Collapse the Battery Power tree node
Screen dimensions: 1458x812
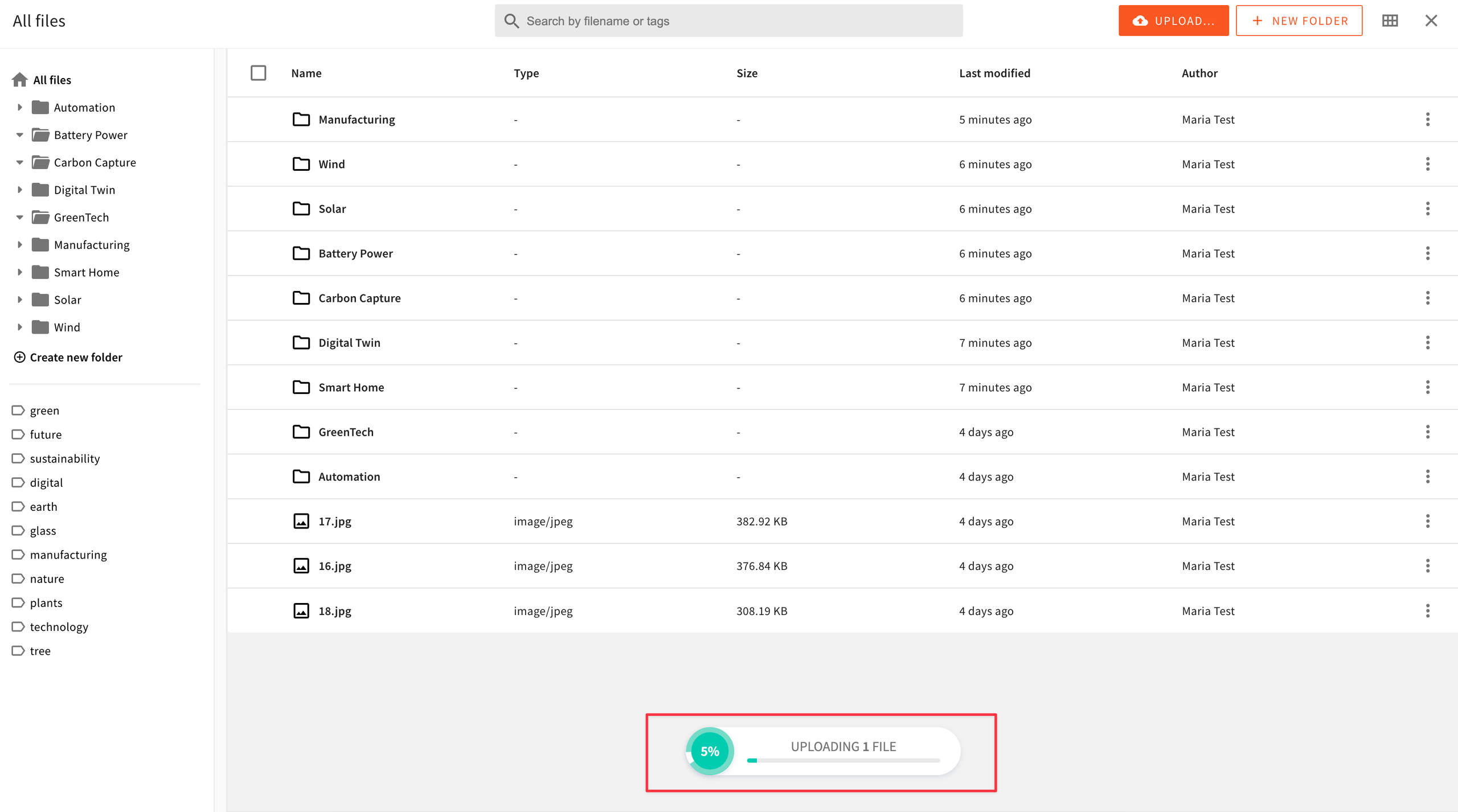point(19,135)
